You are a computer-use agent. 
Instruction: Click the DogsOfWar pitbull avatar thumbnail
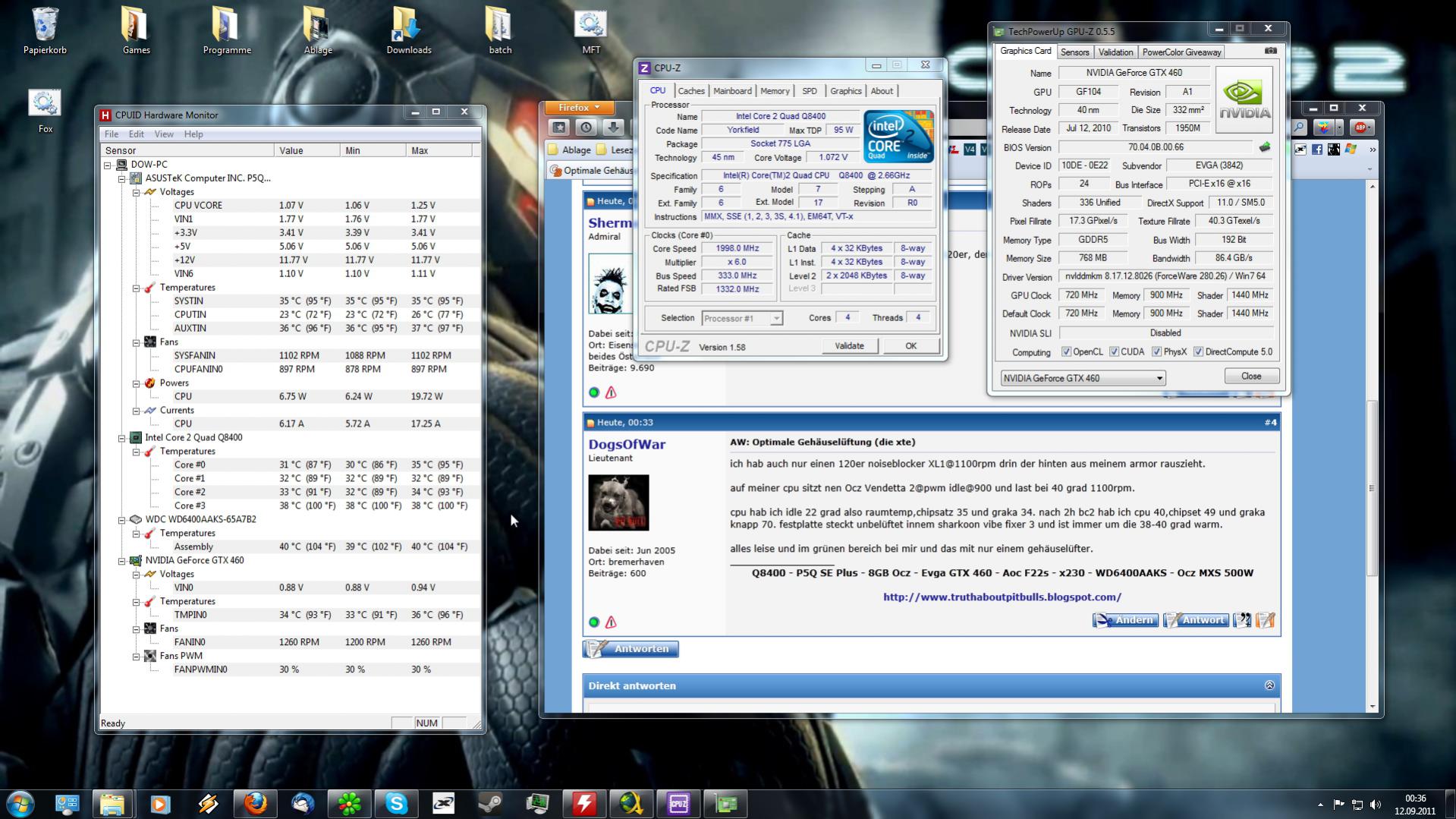[618, 502]
